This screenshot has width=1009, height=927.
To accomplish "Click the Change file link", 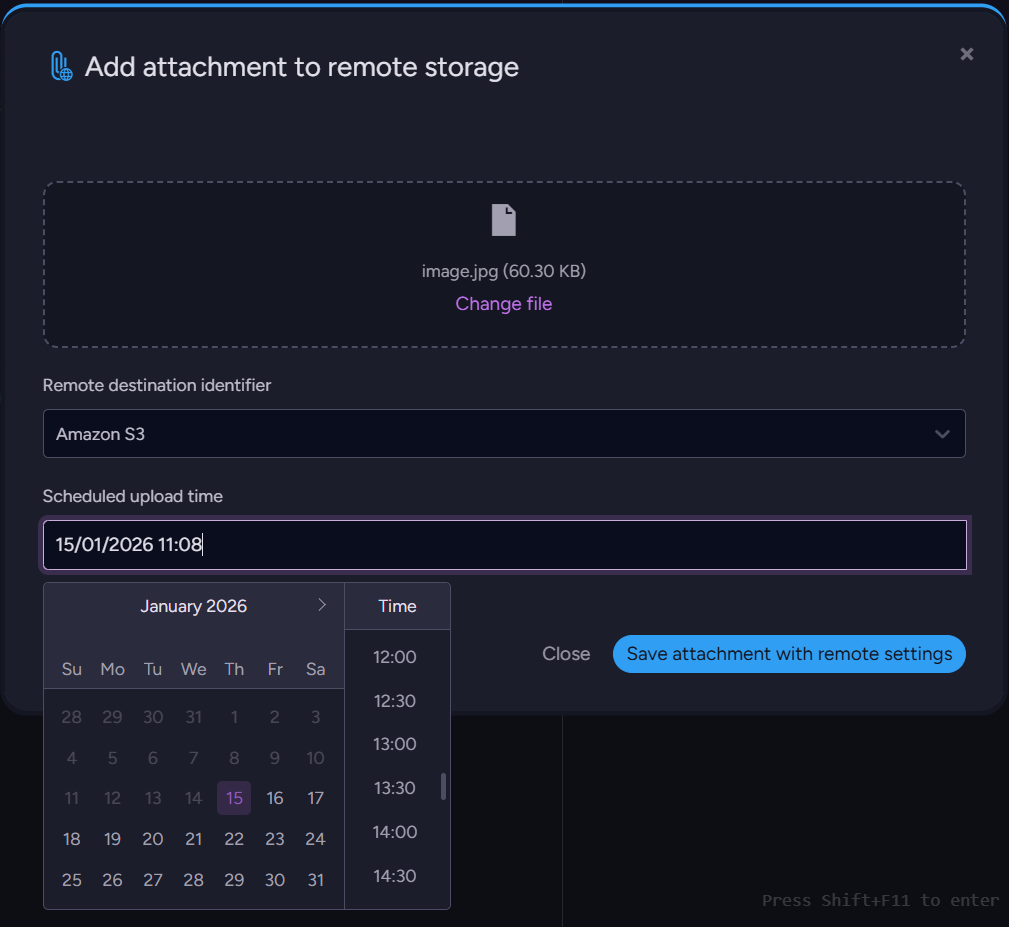I will pyautogui.click(x=503, y=304).
